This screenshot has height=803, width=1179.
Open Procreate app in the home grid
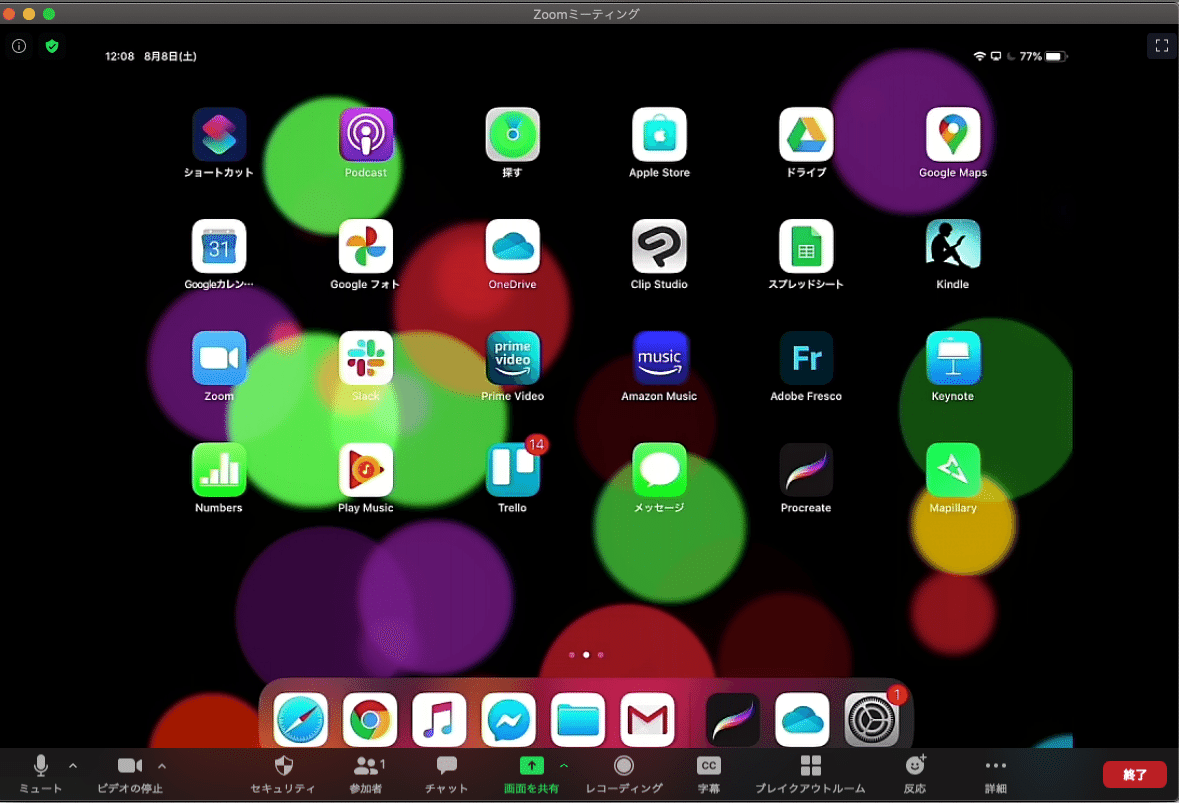click(806, 471)
